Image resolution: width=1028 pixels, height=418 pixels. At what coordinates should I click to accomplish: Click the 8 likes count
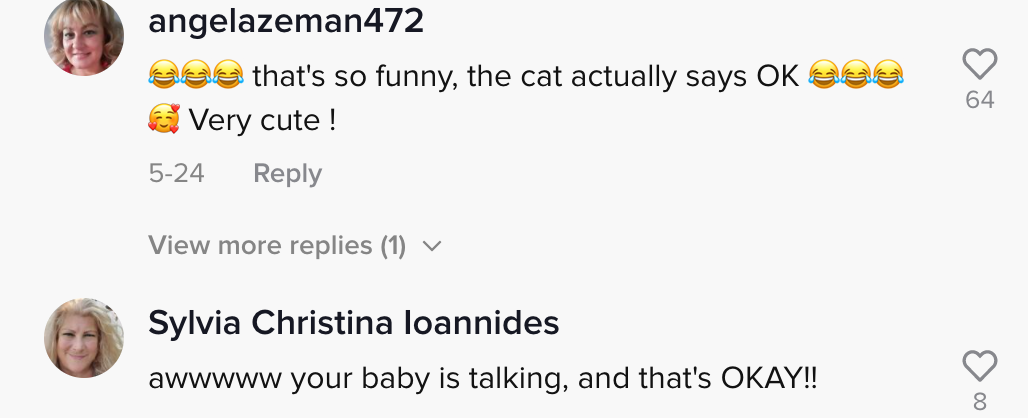(979, 403)
